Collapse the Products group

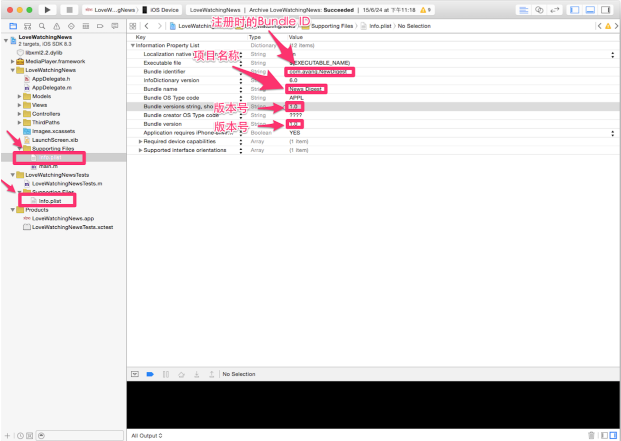pyautogui.click(x=13, y=210)
